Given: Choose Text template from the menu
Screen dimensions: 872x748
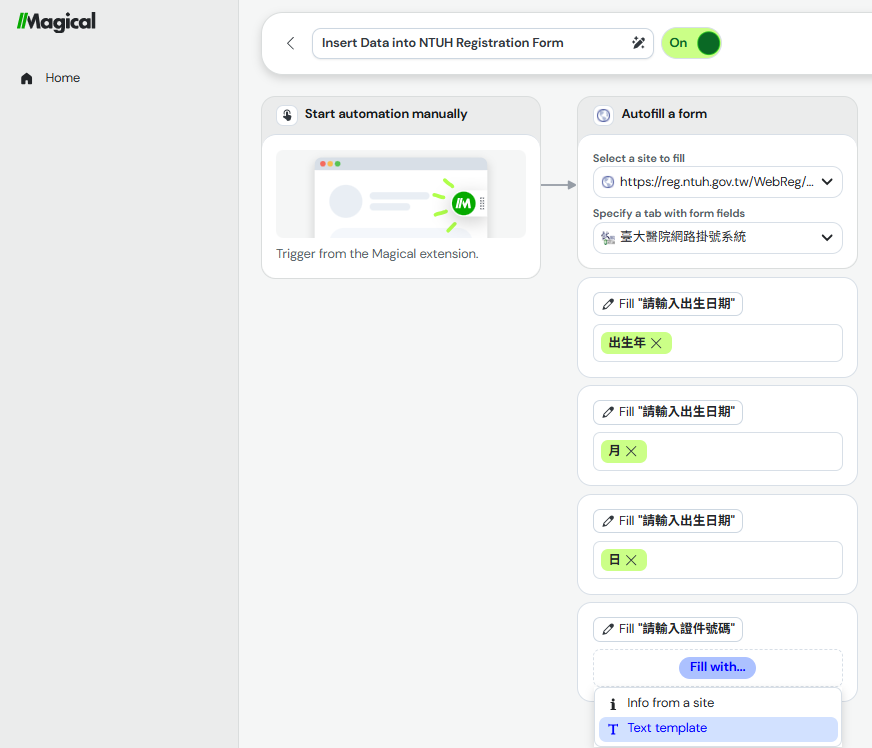Looking at the screenshot, I should (667, 729).
